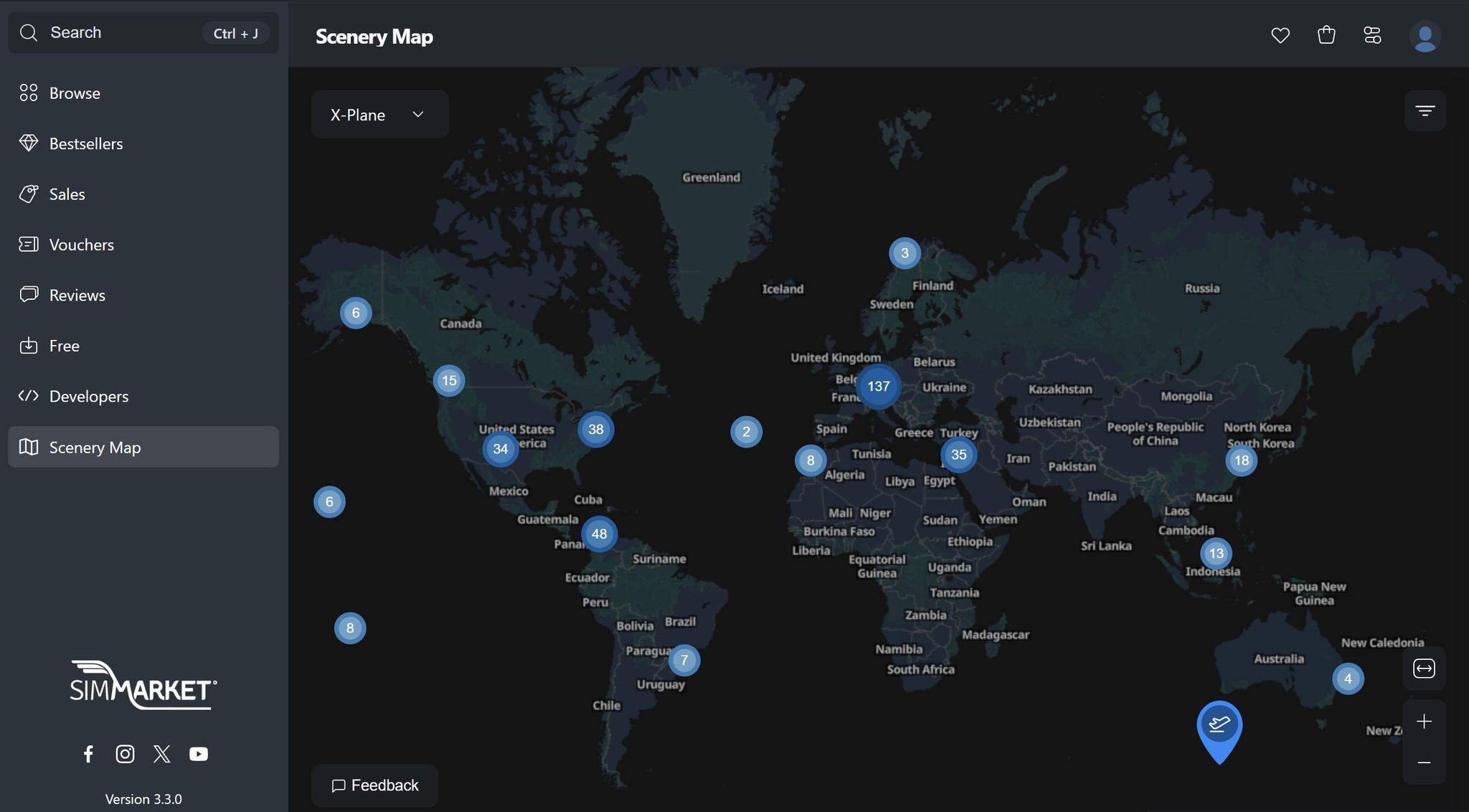This screenshot has height=812, width=1469.
Task: Open the settings toggles icon in header
Action: coord(1372,35)
